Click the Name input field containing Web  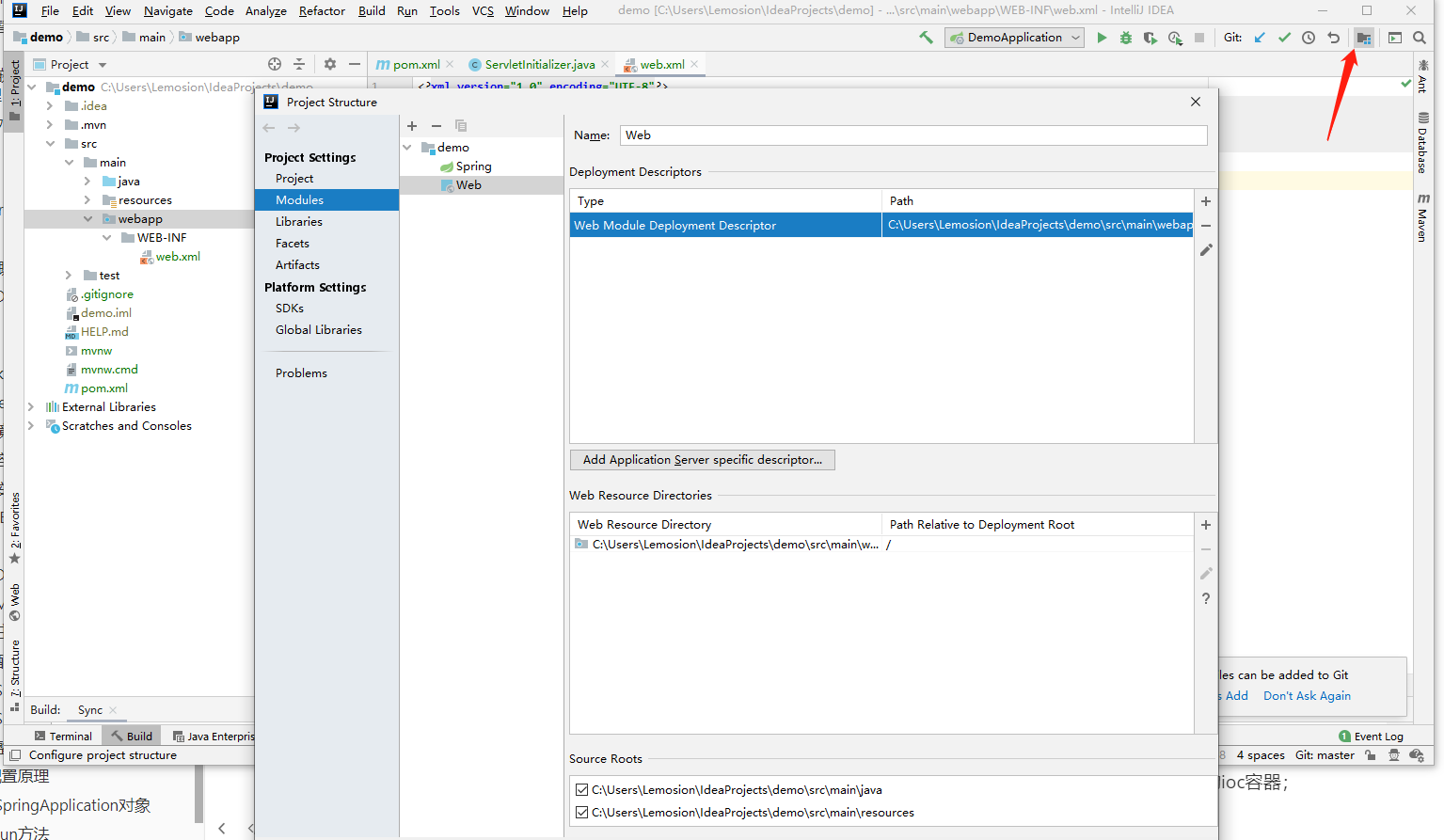913,135
